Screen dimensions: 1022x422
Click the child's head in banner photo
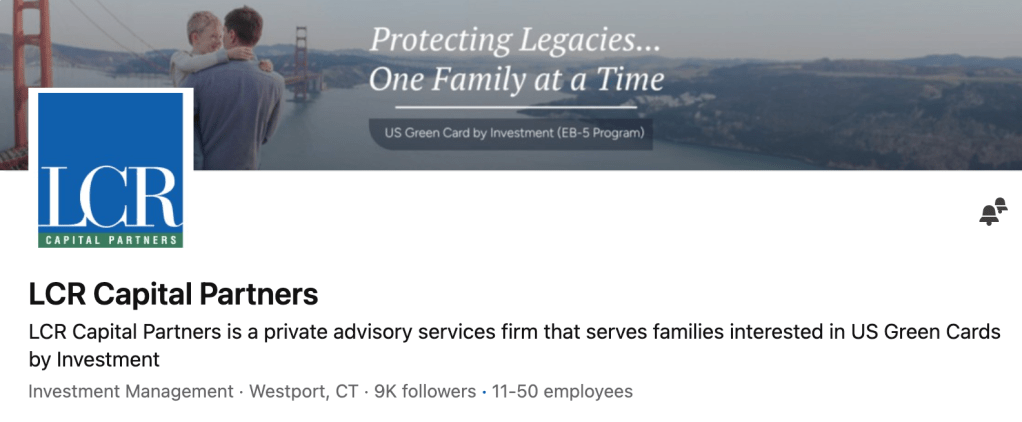pos(201,27)
